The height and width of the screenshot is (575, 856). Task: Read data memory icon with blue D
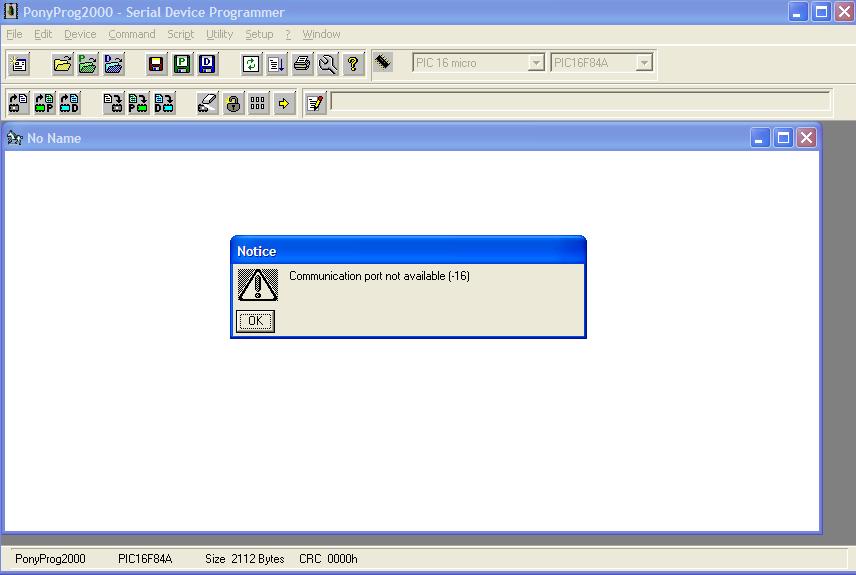click(x=69, y=103)
